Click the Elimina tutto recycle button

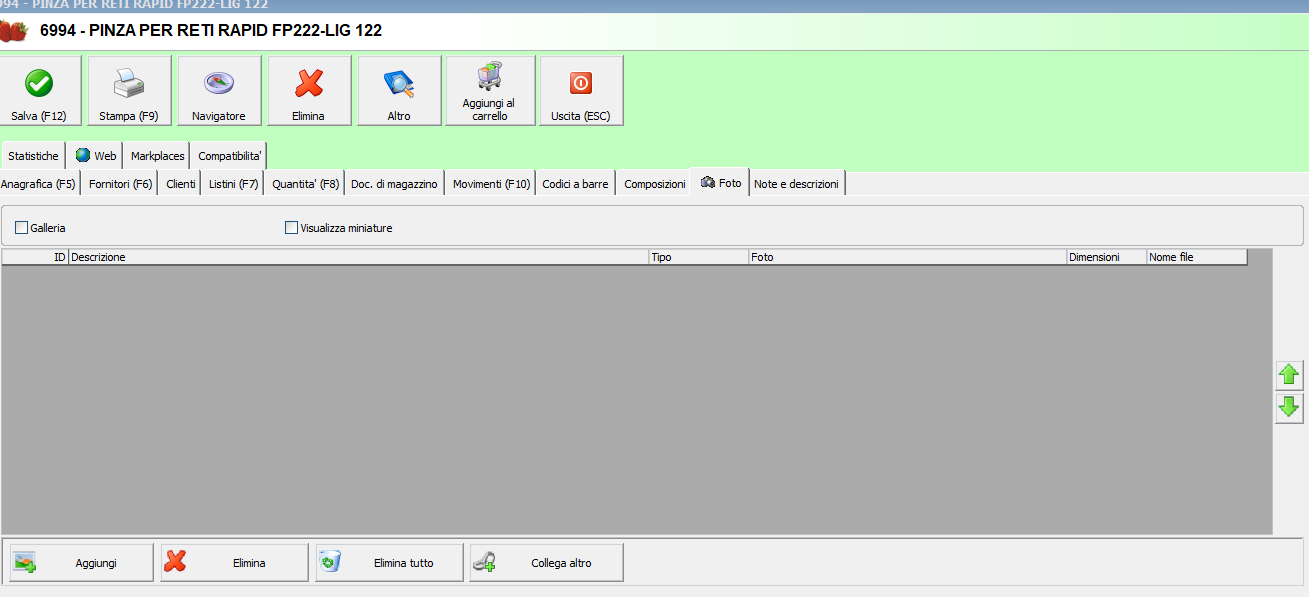tap(389, 563)
